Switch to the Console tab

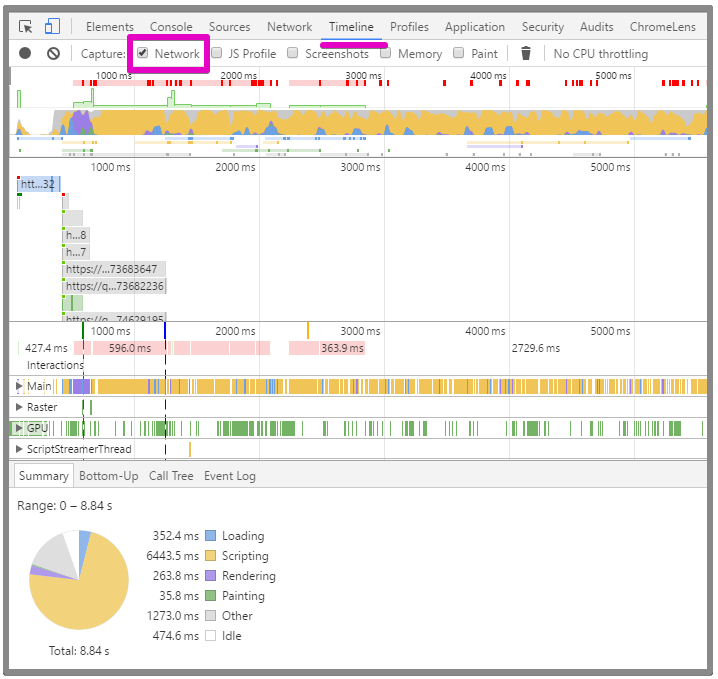(x=171, y=27)
